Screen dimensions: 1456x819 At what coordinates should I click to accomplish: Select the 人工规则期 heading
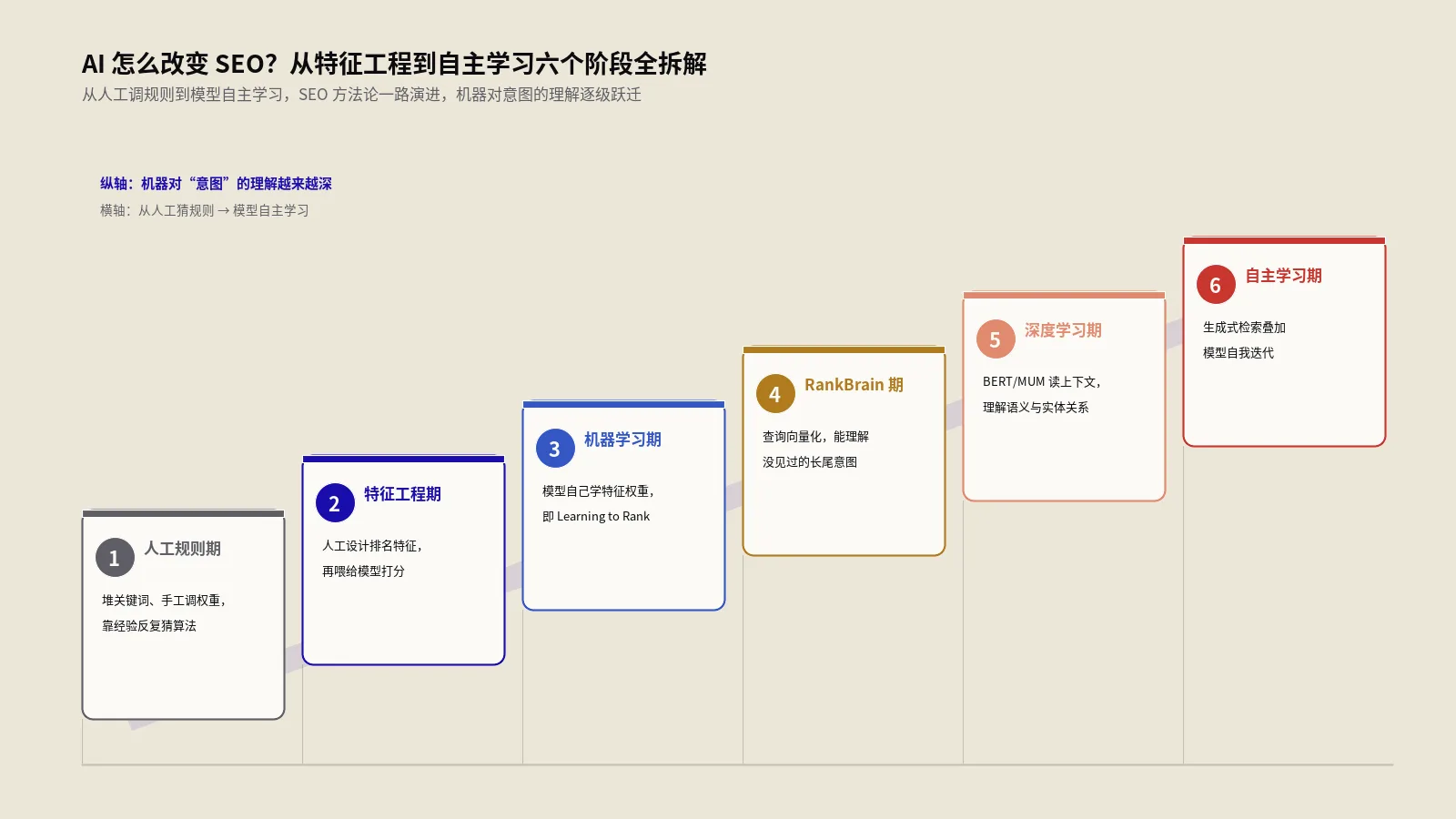(x=182, y=549)
